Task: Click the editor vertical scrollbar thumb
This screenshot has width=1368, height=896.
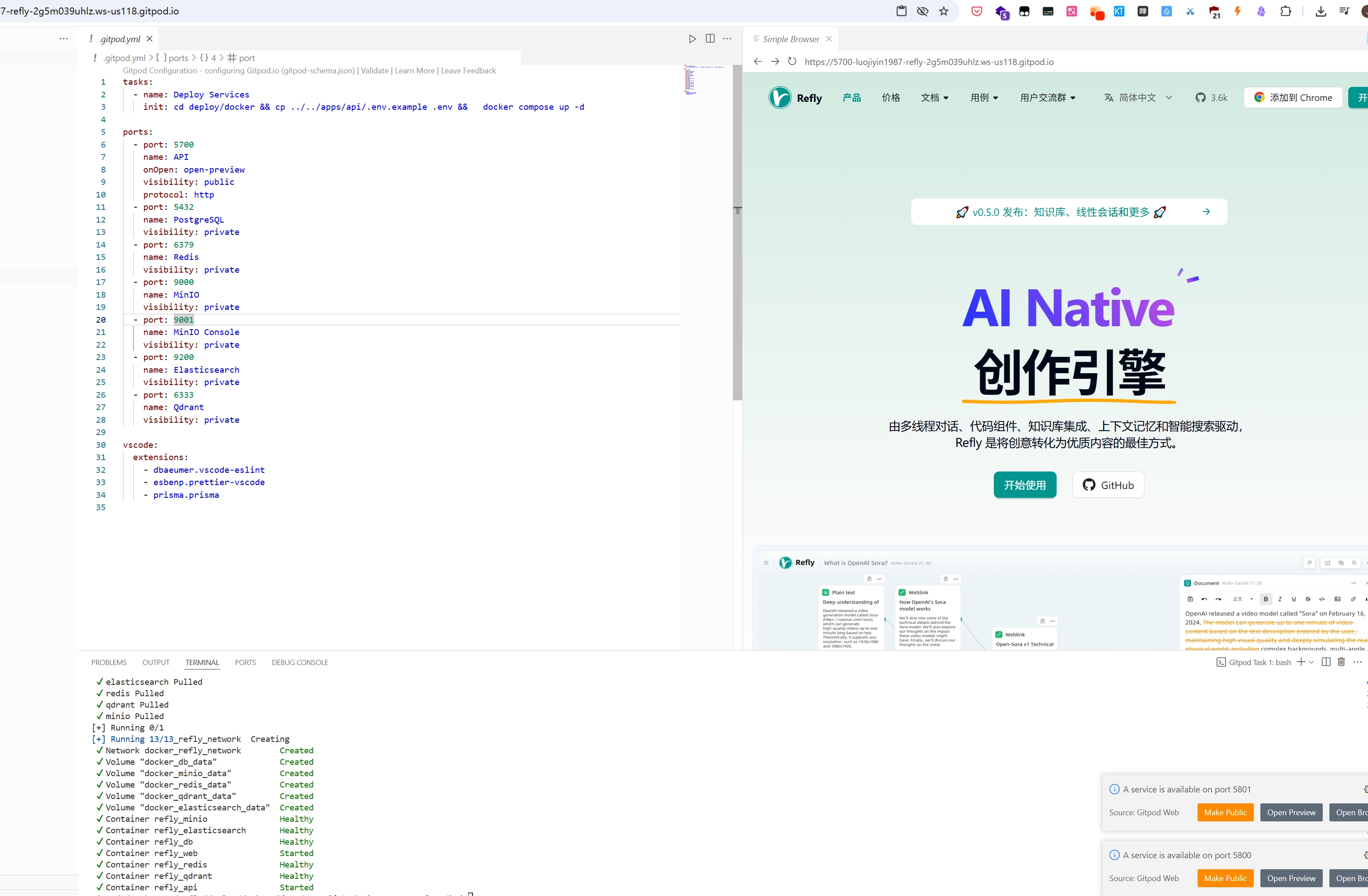Action: click(737, 233)
